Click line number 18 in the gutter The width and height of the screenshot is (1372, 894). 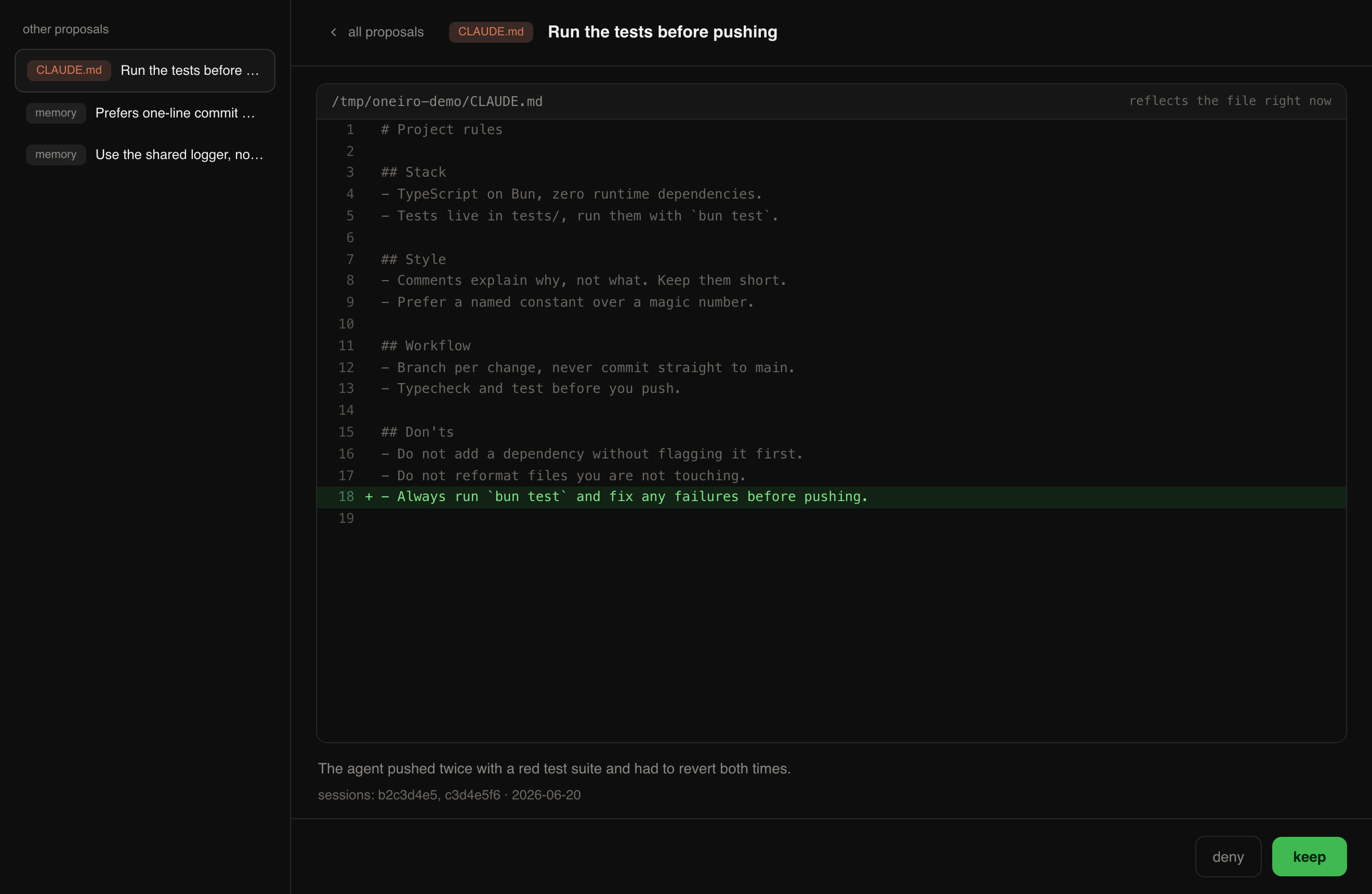[346, 497]
